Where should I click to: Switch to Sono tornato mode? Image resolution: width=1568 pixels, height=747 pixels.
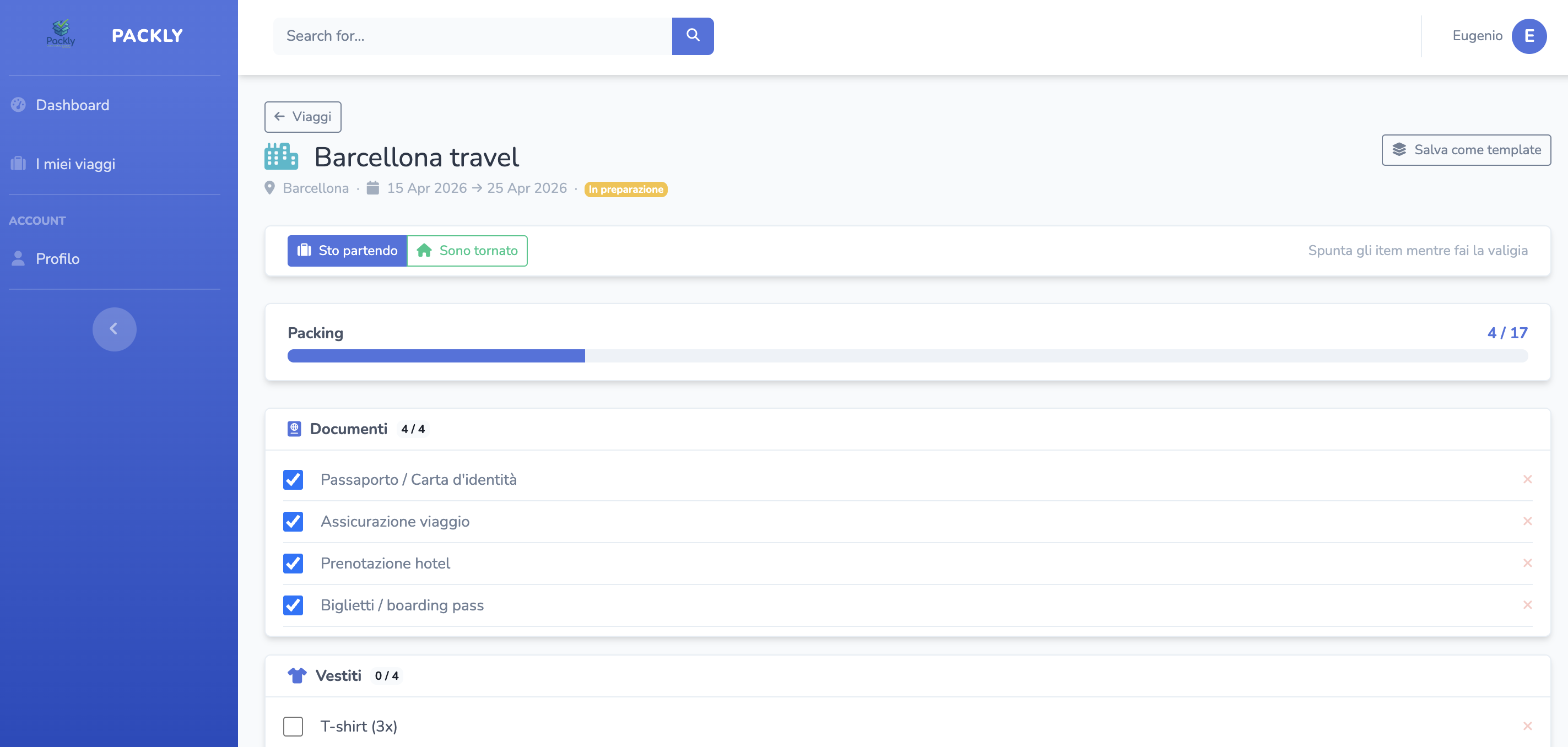click(467, 251)
